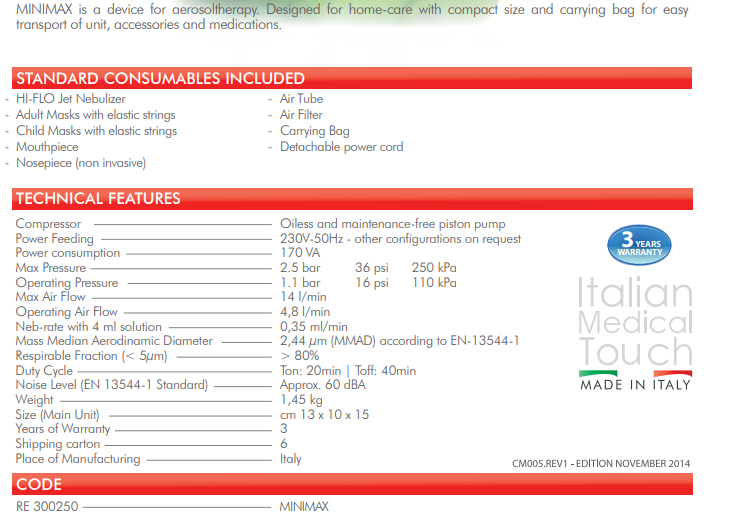This screenshot has width=731, height=528.
Task: Select the 170 VA power consumption value
Action: click(298, 253)
